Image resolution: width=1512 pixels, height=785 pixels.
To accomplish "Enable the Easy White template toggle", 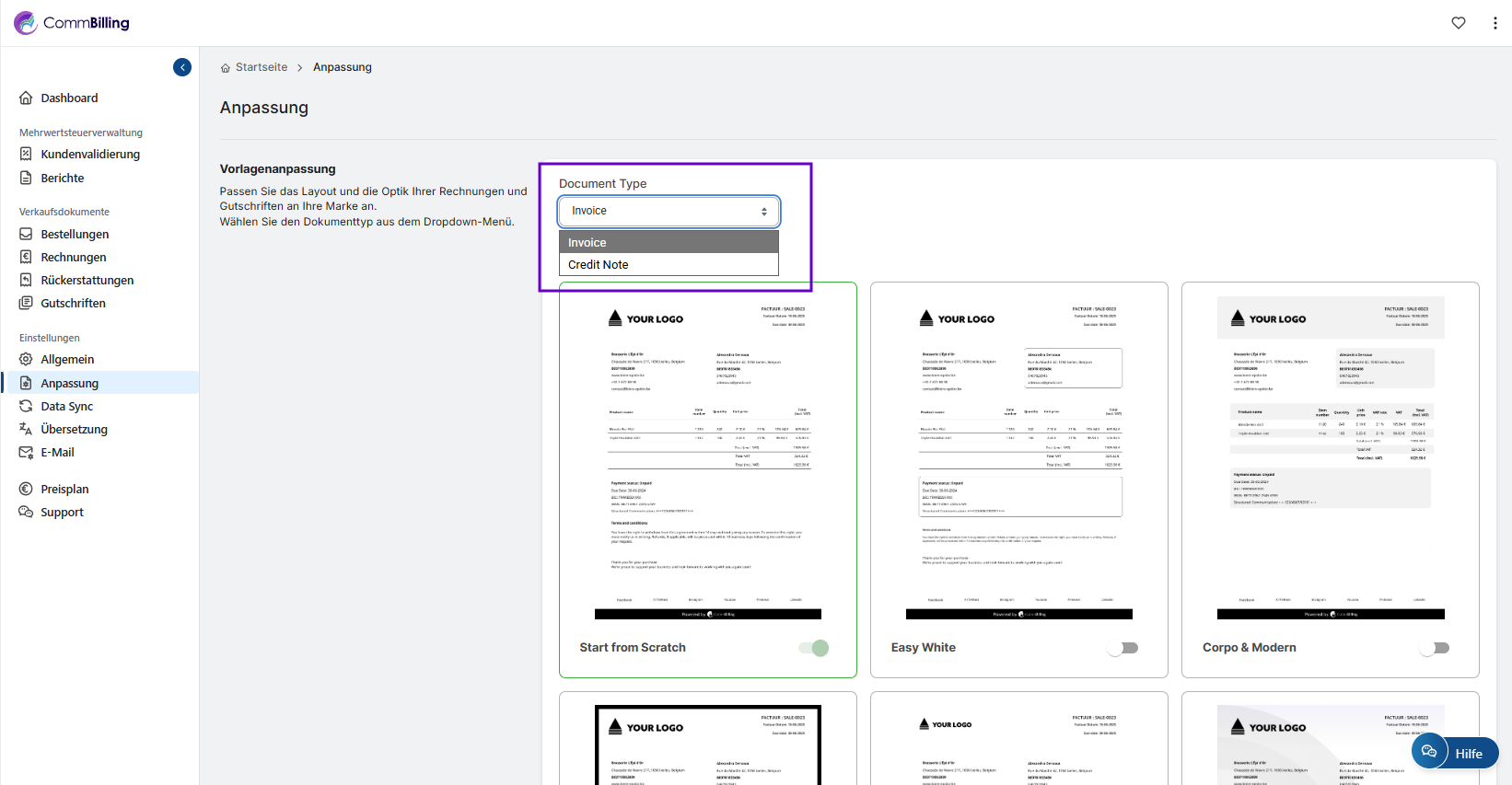I will [x=1123, y=648].
